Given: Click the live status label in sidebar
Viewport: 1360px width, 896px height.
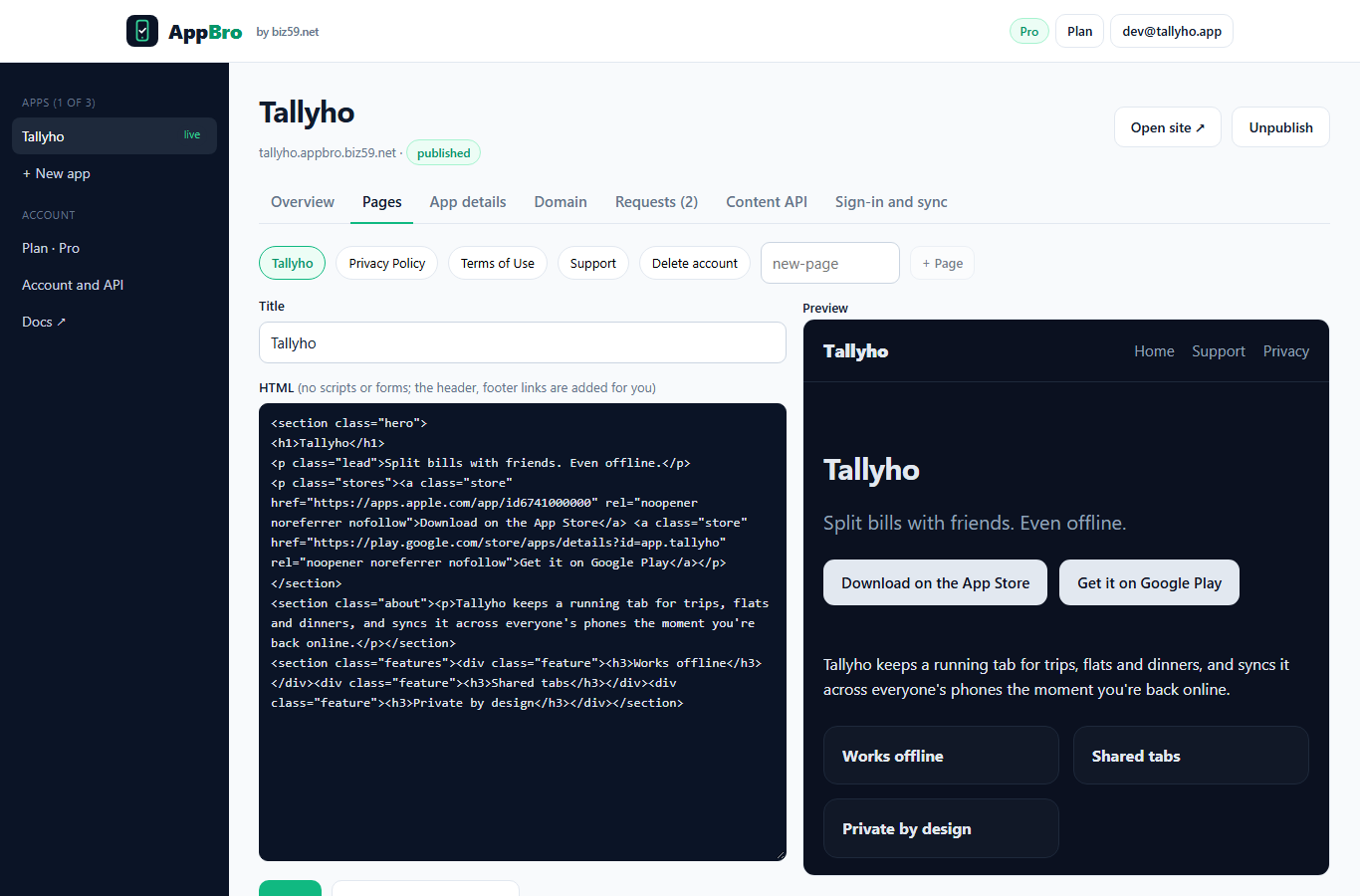Looking at the screenshot, I should pyautogui.click(x=192, y=135).
